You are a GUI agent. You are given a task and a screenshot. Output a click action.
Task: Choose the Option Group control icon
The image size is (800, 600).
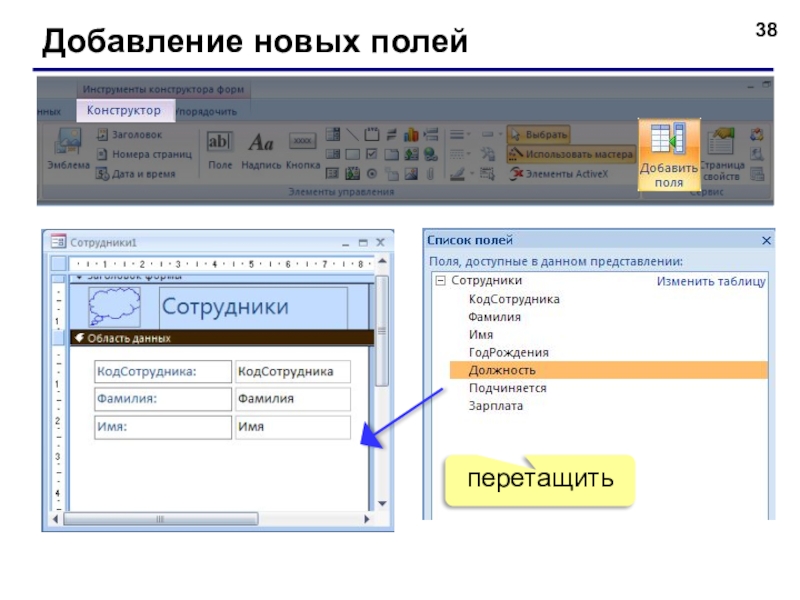click(x=372, y=135)
